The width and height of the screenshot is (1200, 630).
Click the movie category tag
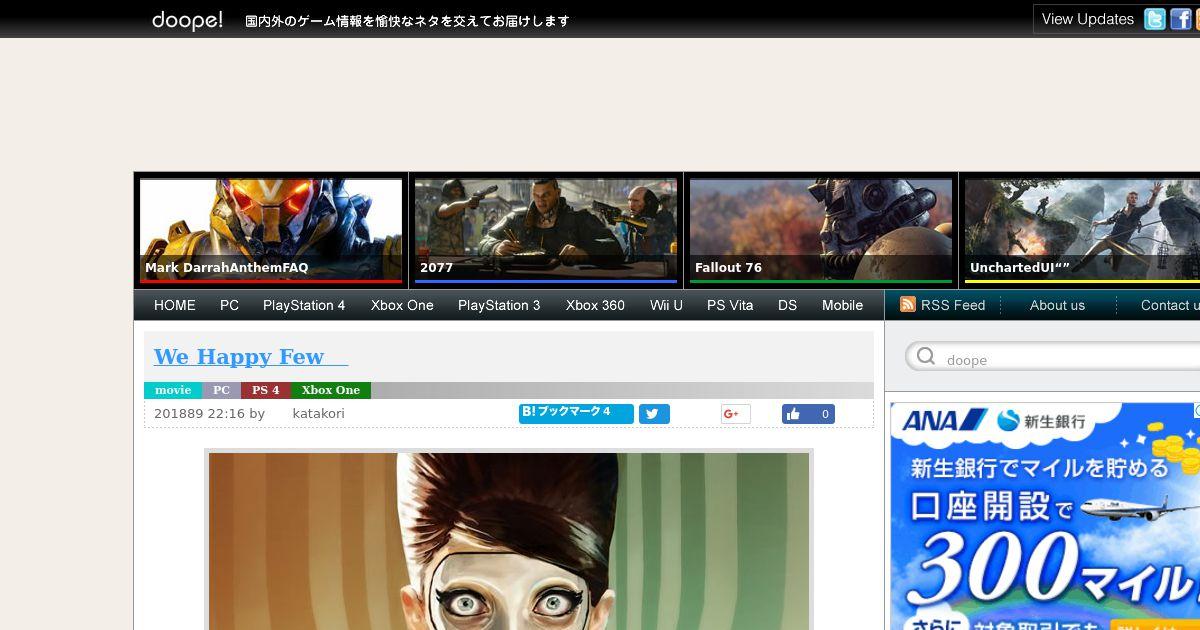[173, 390]
